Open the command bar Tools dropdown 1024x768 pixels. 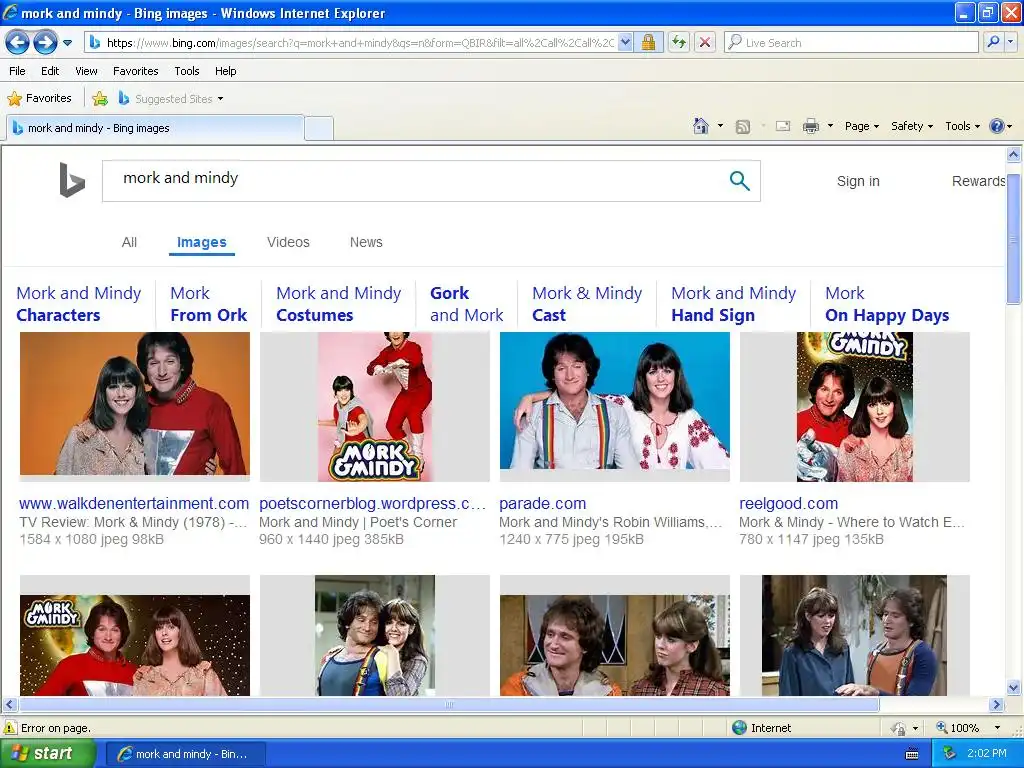pos(962,126)
